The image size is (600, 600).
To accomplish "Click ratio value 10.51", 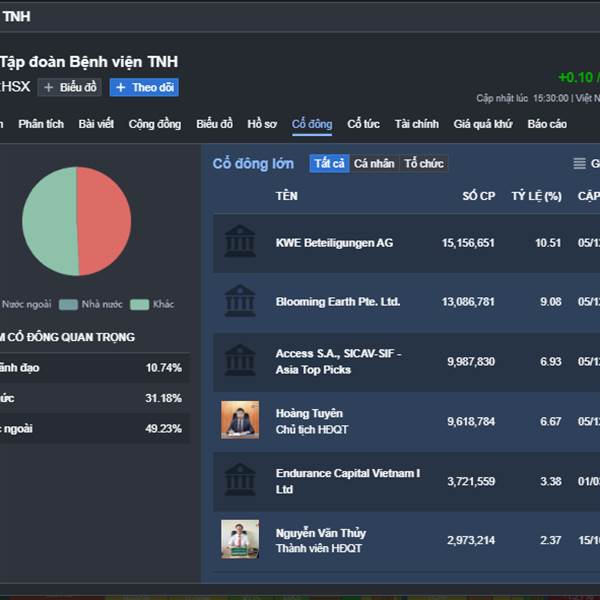I will click(x=548, y=243).
